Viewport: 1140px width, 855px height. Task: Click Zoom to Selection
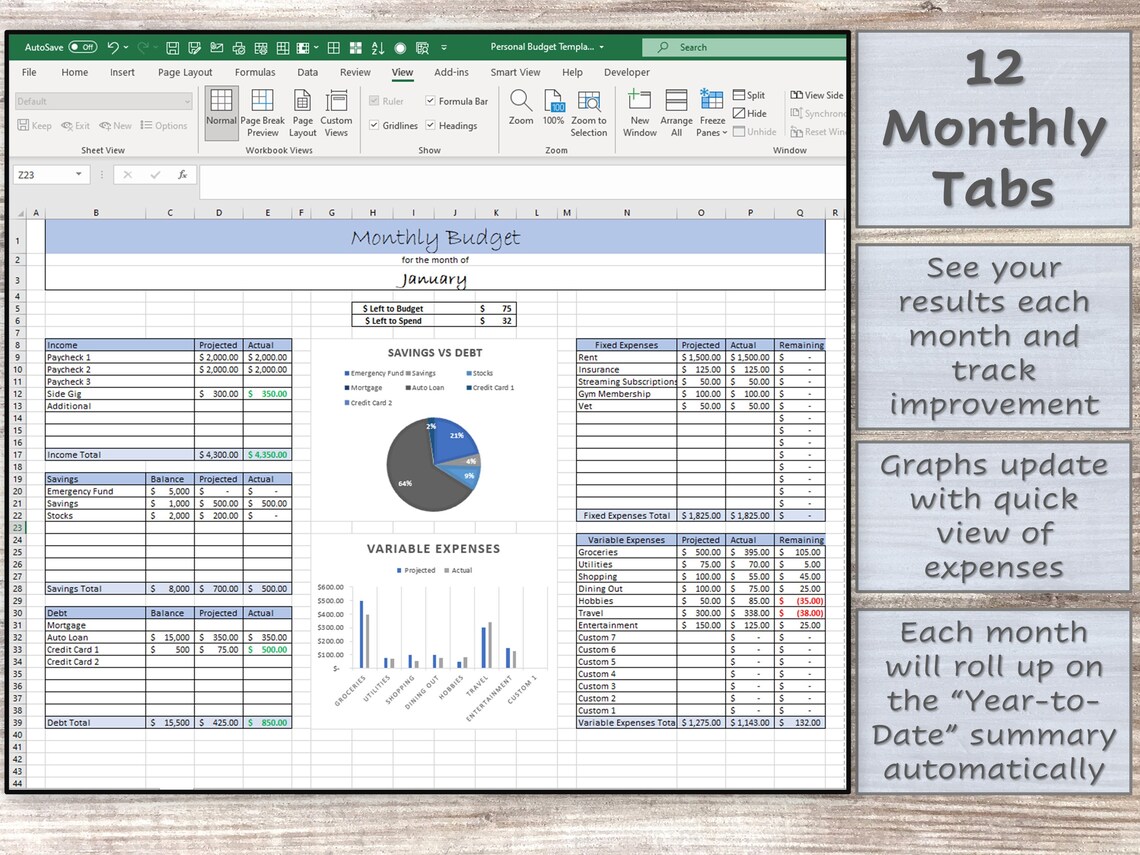pyautogui.click(x=589, y=112)
